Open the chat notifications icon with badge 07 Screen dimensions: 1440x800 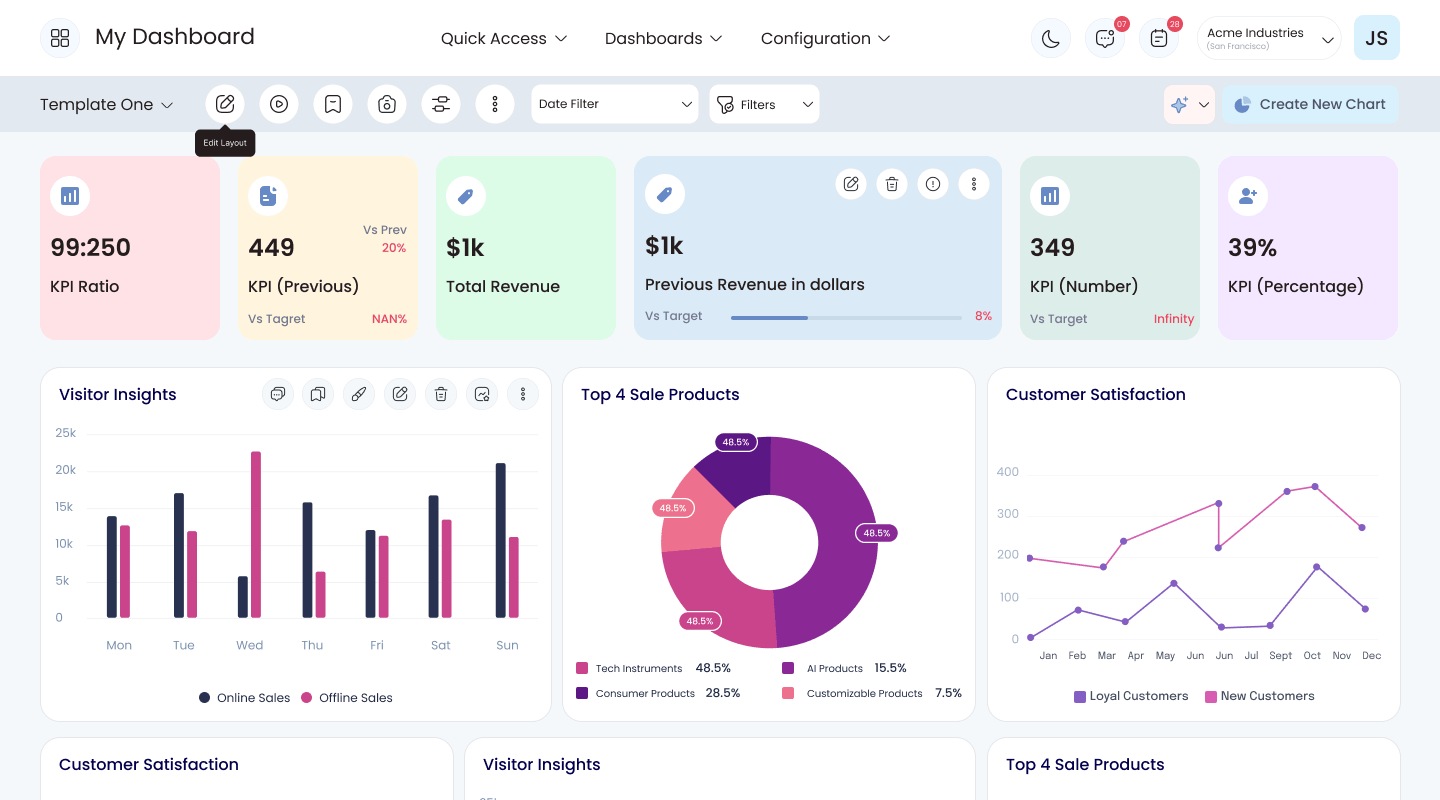[1105, 38]
